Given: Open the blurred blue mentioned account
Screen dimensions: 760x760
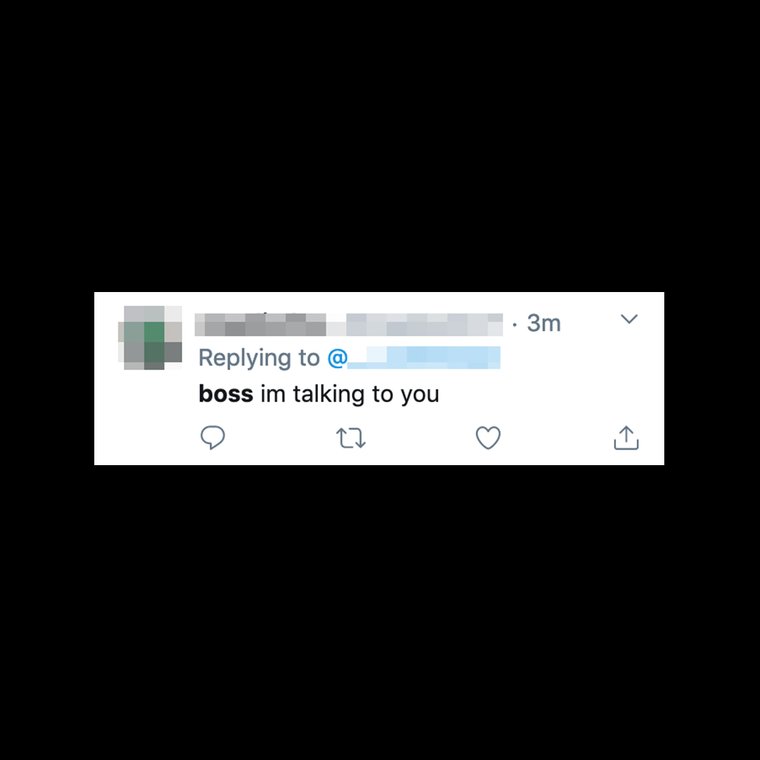Looking at the screenshot, I should [424, 358].
